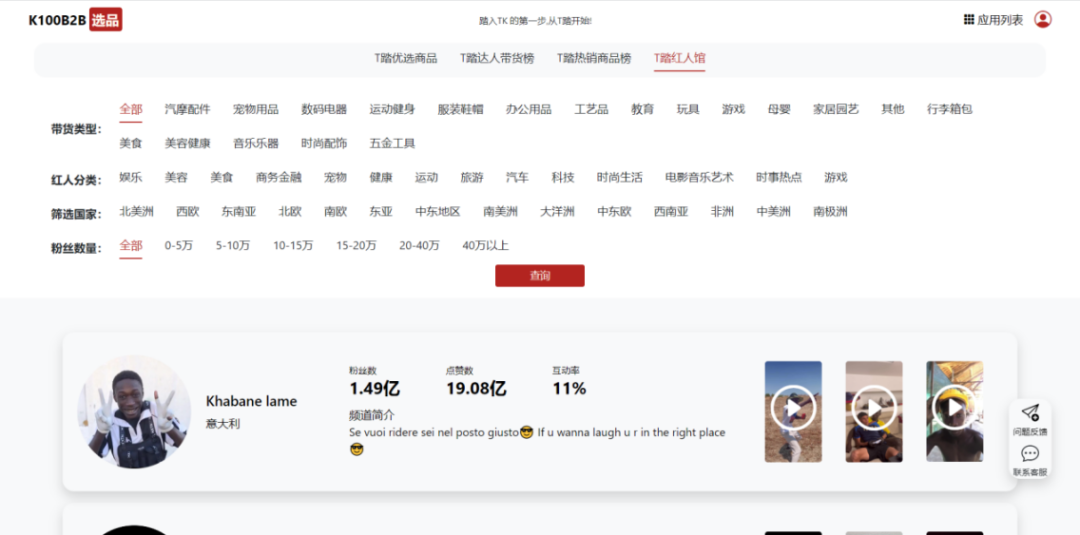The height and width of the screenshot is (535, 1080).
Task: Choose 家居园艺 product category
Action: point(835,109)
